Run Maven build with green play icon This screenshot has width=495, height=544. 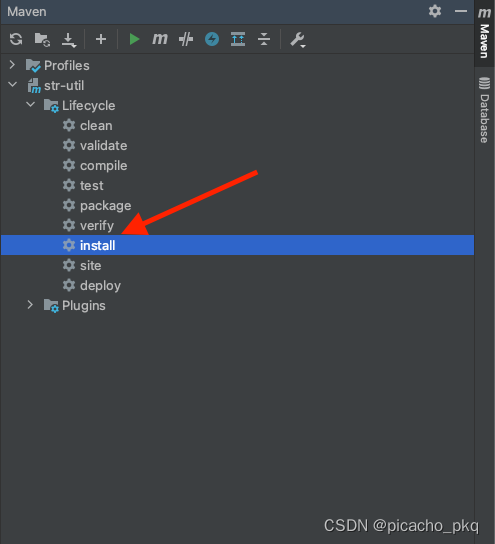click(134, 39)
